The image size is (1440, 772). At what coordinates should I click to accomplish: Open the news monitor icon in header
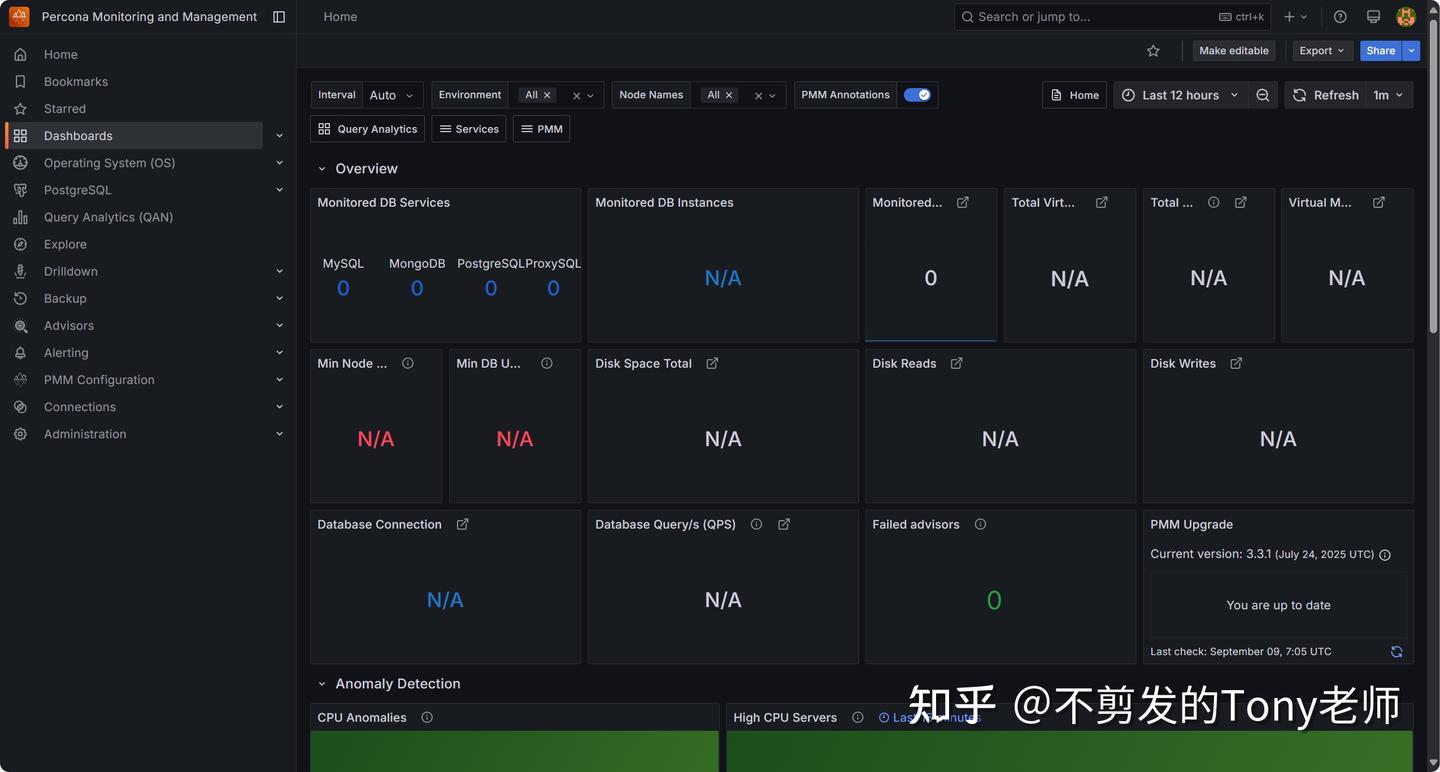(1373, 17)
